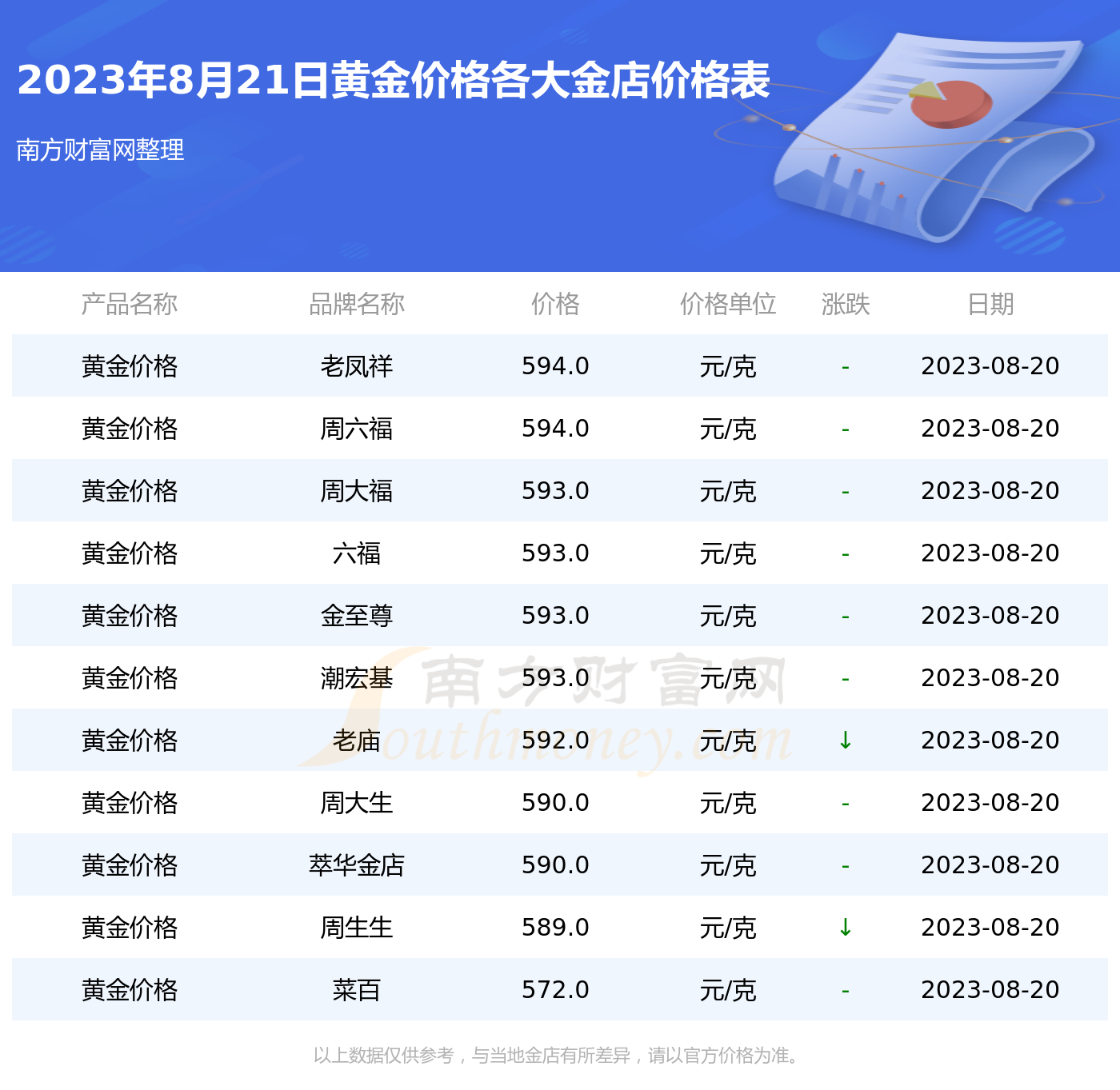The height and width of the screenshot is (1090, 1120).
Task: Click the 品牌名称 column header
Action: 357,304
